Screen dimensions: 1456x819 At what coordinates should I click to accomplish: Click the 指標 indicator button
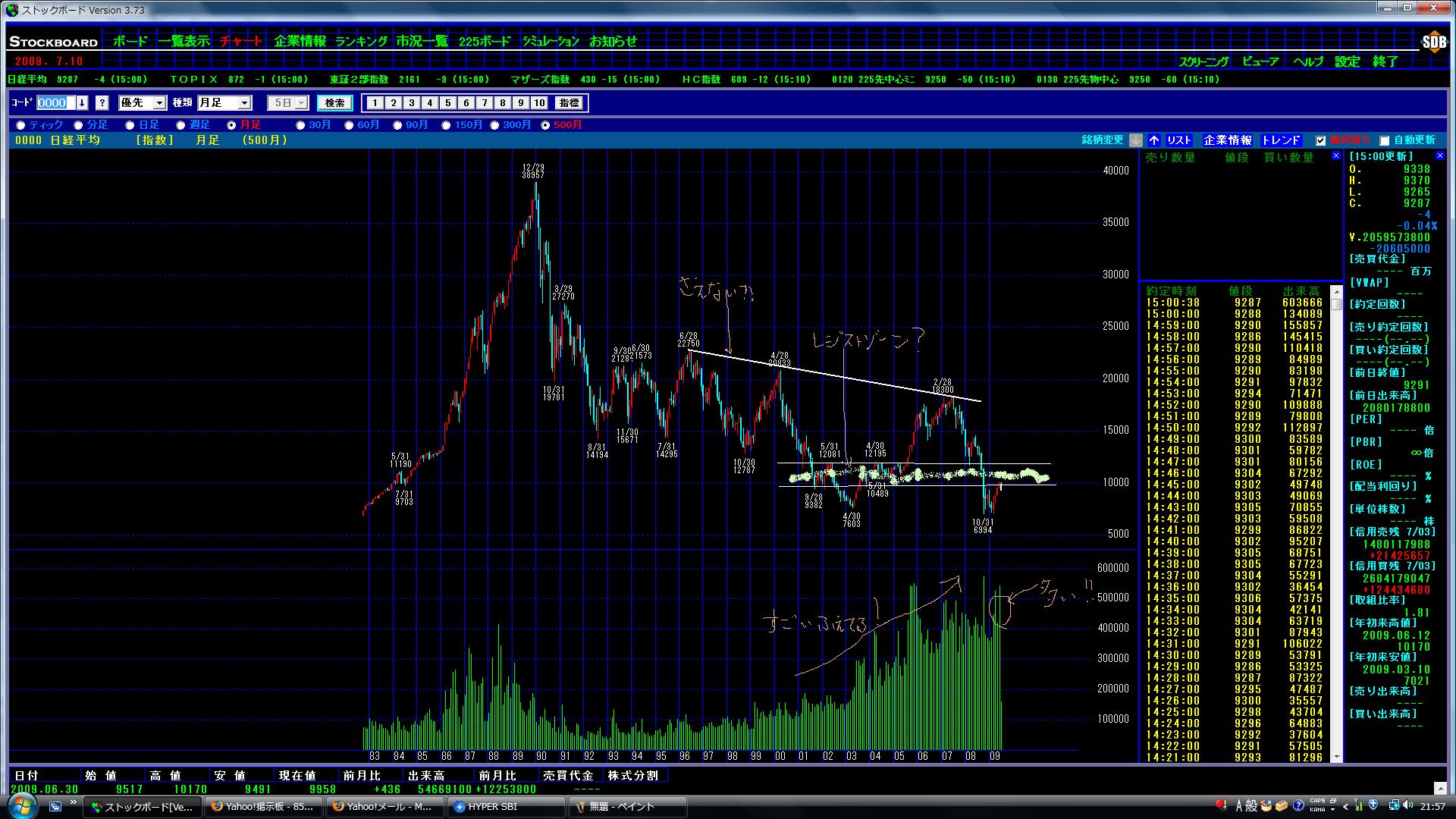click(568, 103)
